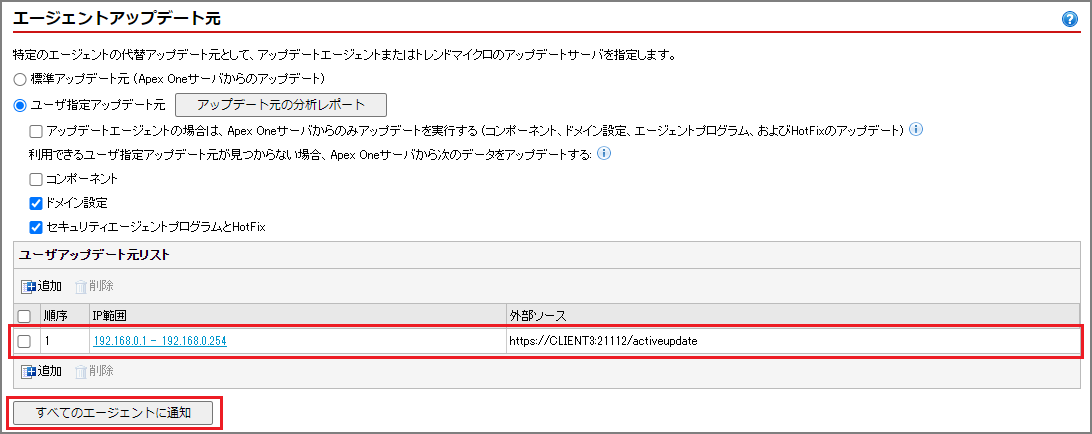Tick the checkbox for row 1
This screenshot has width=1092, height=434.
point(24,341)
